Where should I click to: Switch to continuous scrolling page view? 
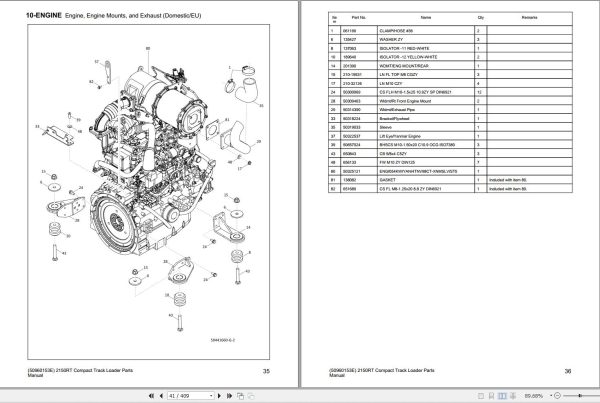(492, 396)
